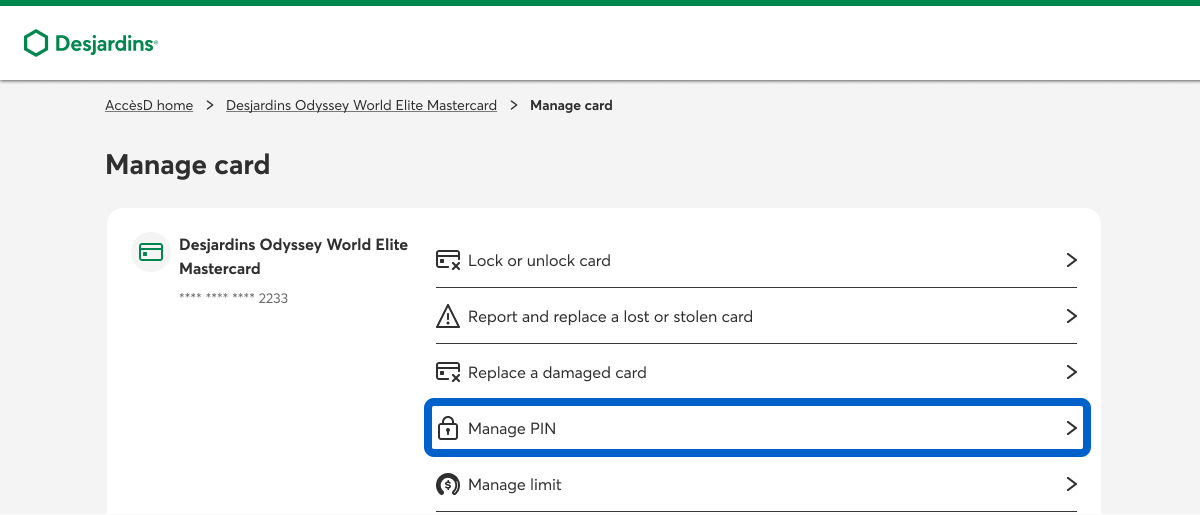Click the warning triangle icon
This screenshot has width=1200, height=515.
(448, 317)
